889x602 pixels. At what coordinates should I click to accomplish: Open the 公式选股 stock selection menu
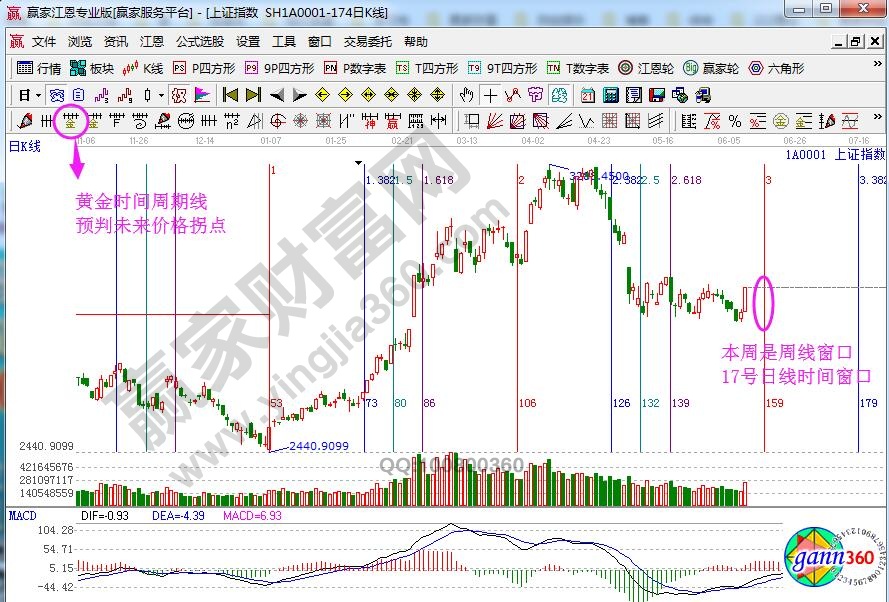(202, 42)
